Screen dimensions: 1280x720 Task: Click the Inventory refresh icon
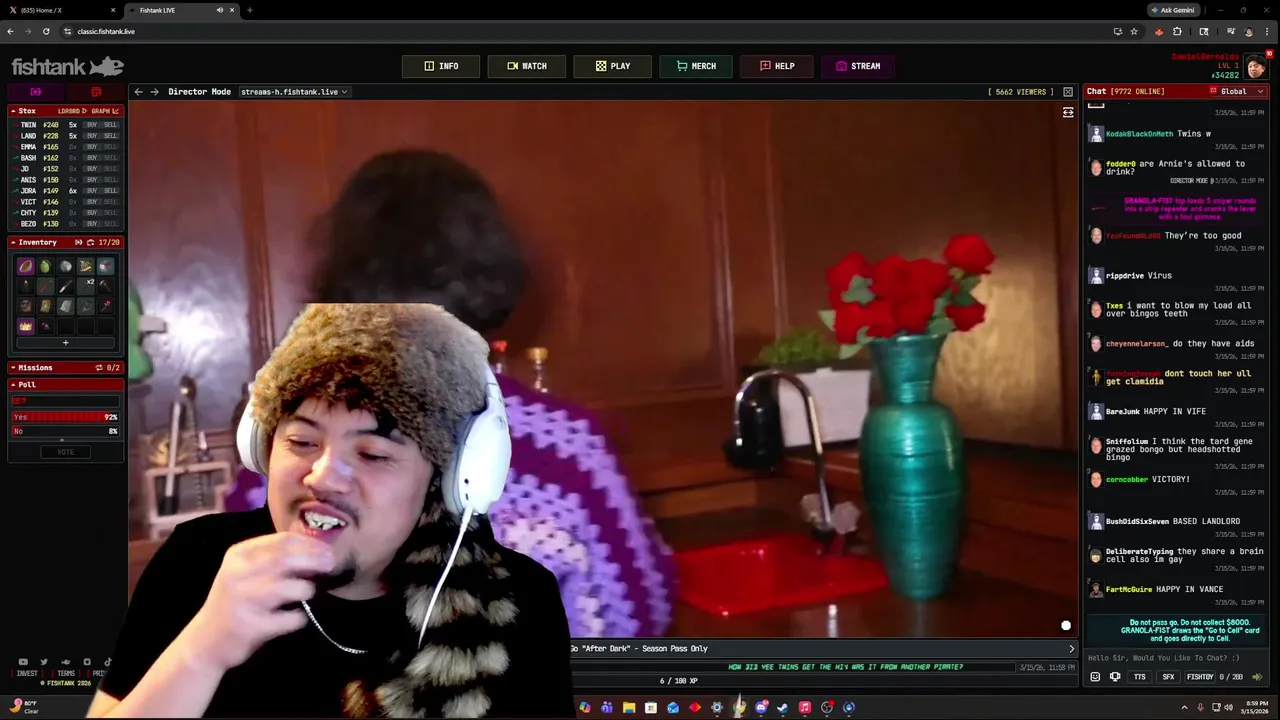(x=90, y=242)
